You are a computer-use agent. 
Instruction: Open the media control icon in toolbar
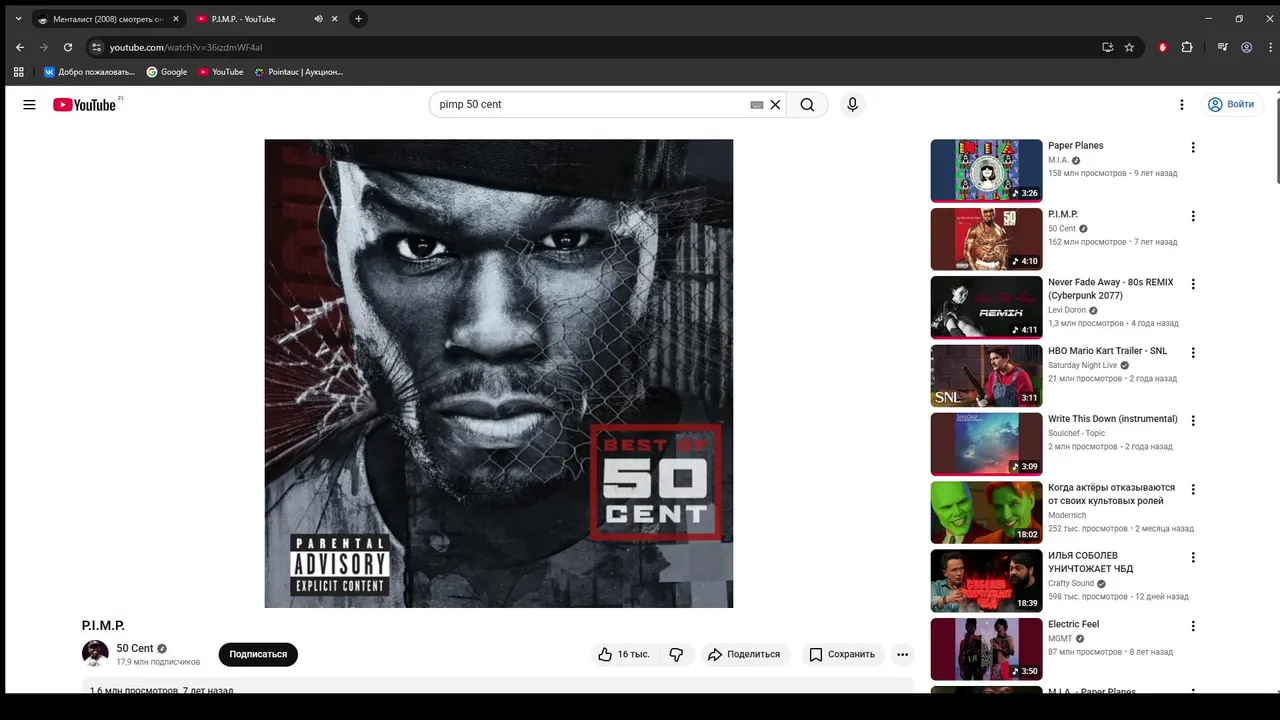1222,47
